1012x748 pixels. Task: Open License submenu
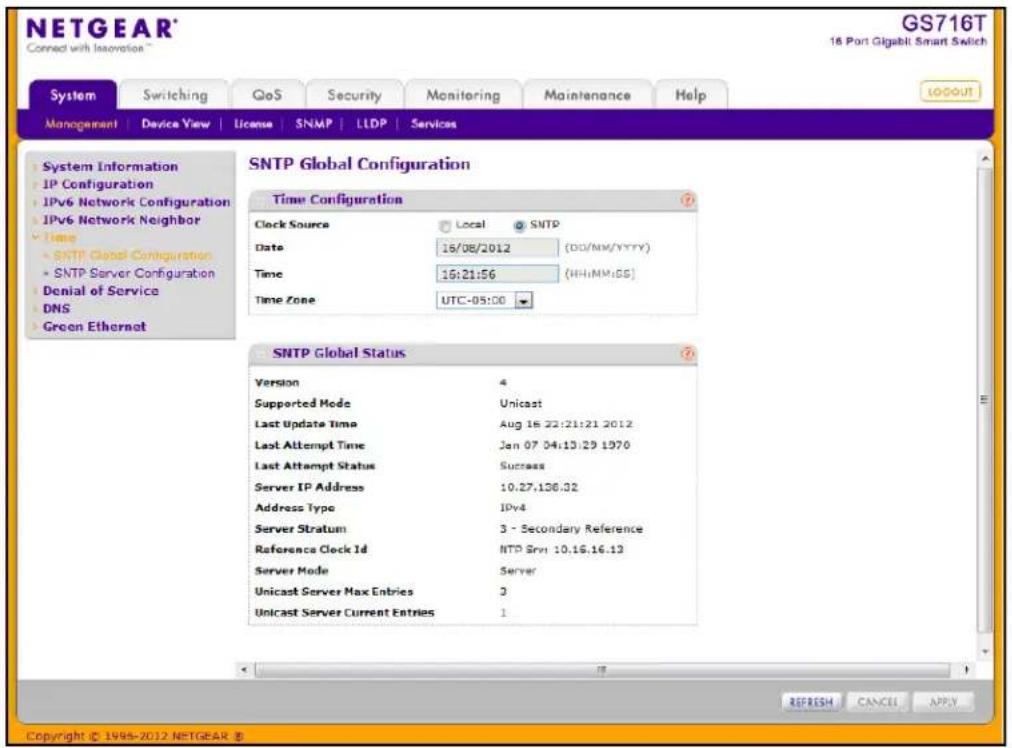253,124
